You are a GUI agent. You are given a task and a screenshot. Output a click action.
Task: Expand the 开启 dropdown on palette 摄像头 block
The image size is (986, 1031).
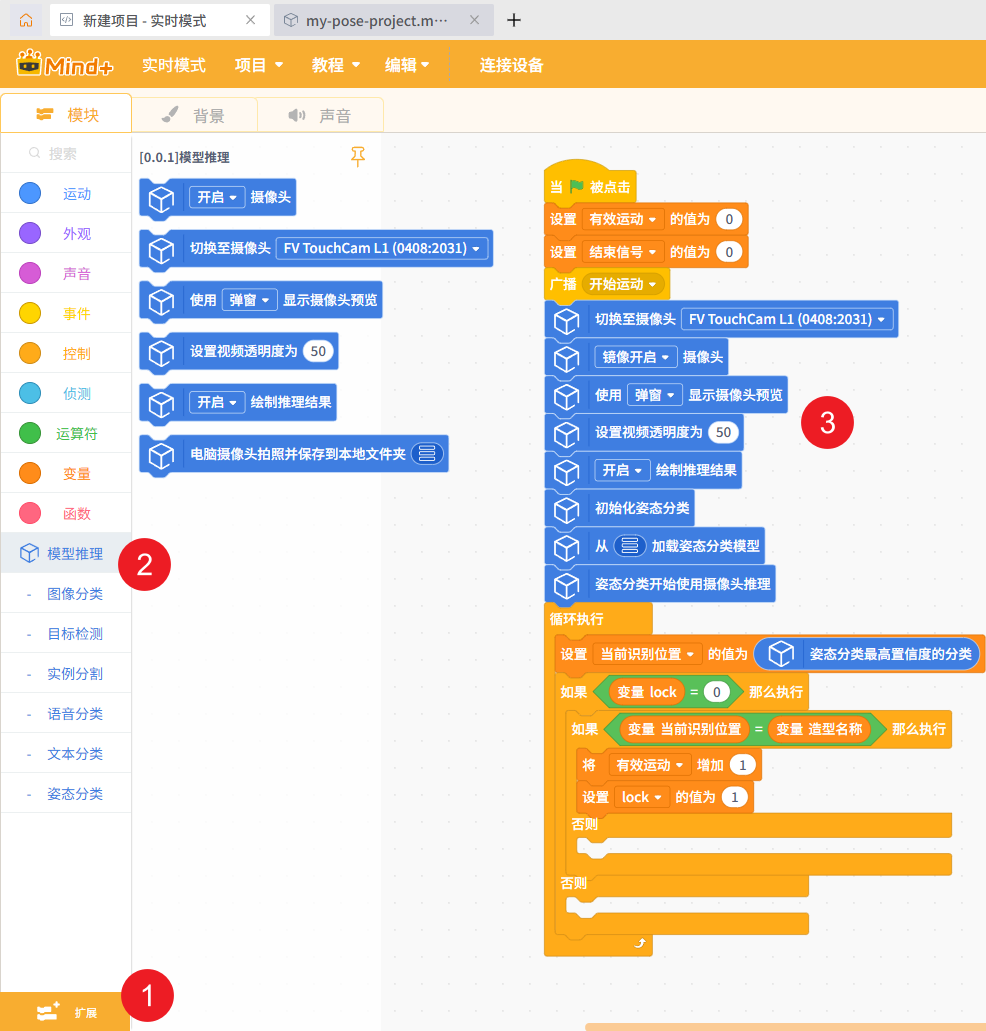(x=217, y=198)
